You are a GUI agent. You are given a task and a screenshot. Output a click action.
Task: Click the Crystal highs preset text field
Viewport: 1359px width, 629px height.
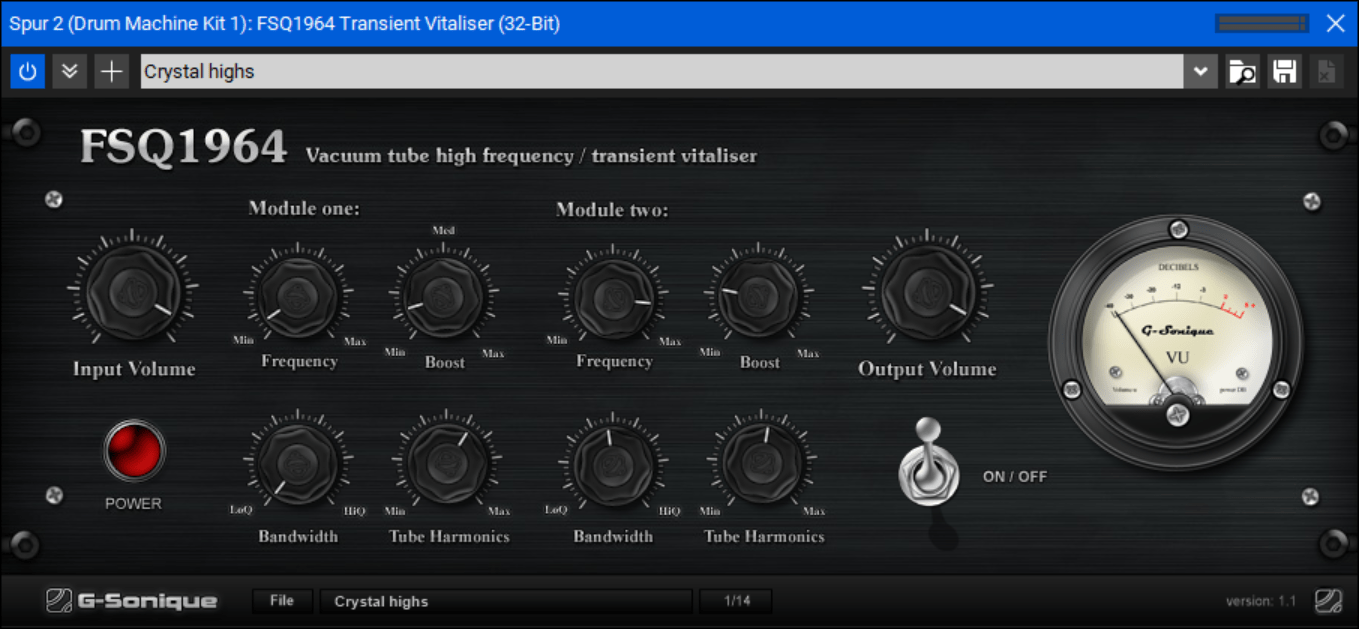660,72
